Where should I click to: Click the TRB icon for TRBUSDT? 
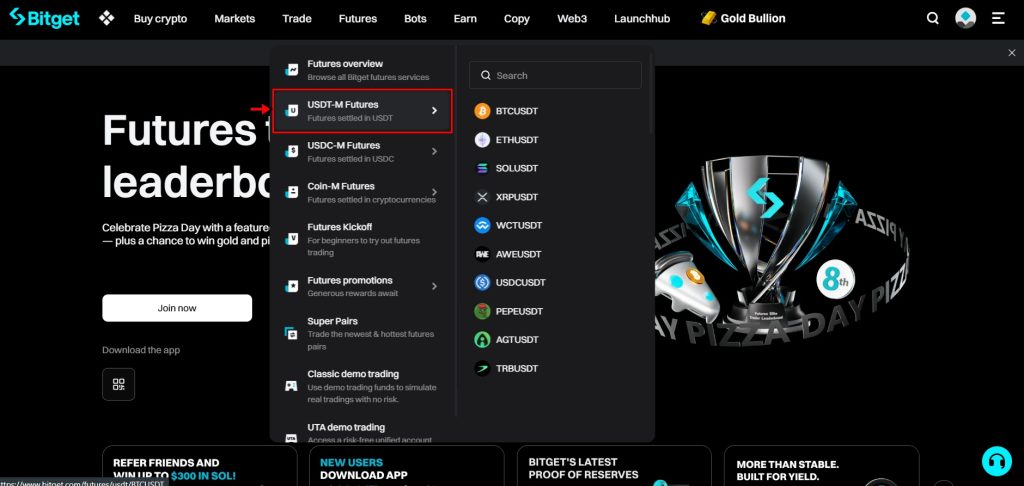click(482, 368)
